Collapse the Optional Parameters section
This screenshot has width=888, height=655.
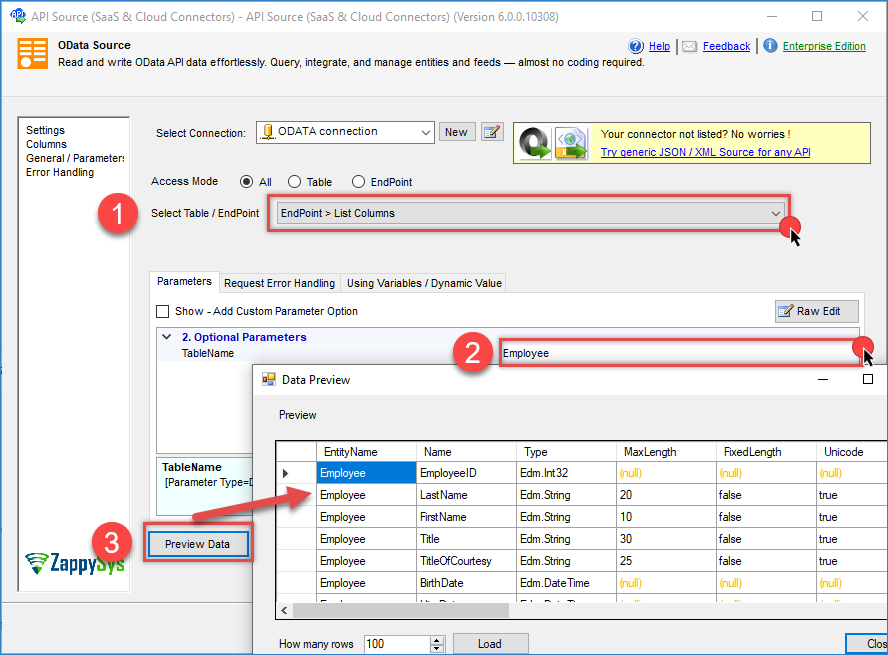[167, 337]
